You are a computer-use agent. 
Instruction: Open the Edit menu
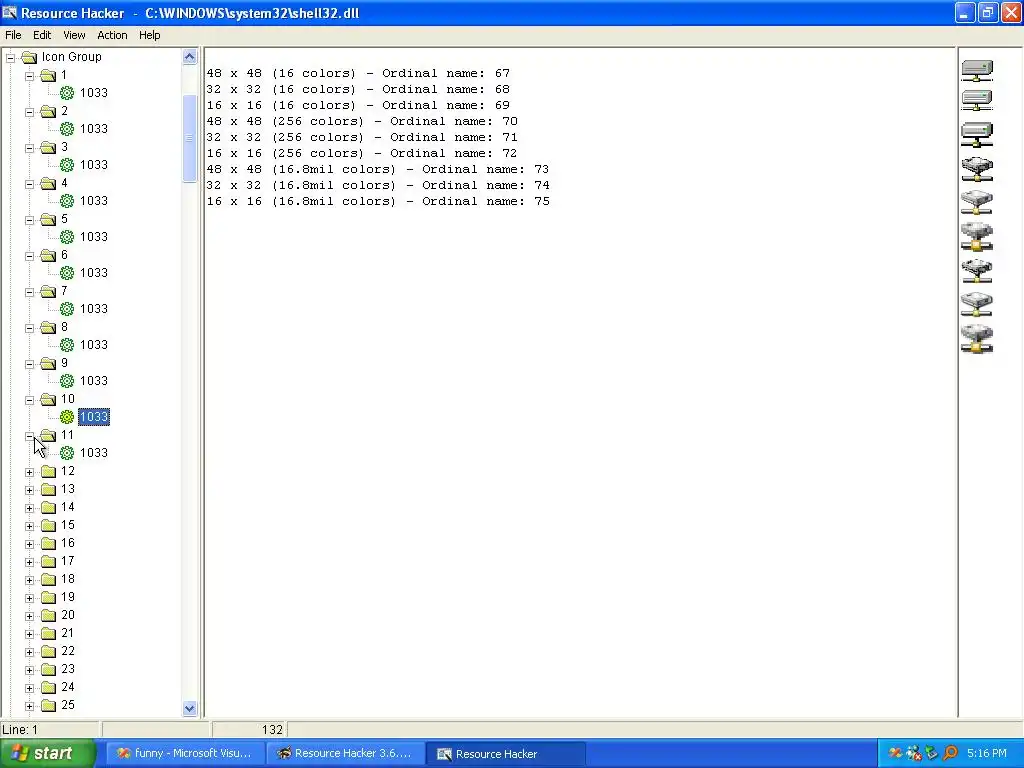42,35
